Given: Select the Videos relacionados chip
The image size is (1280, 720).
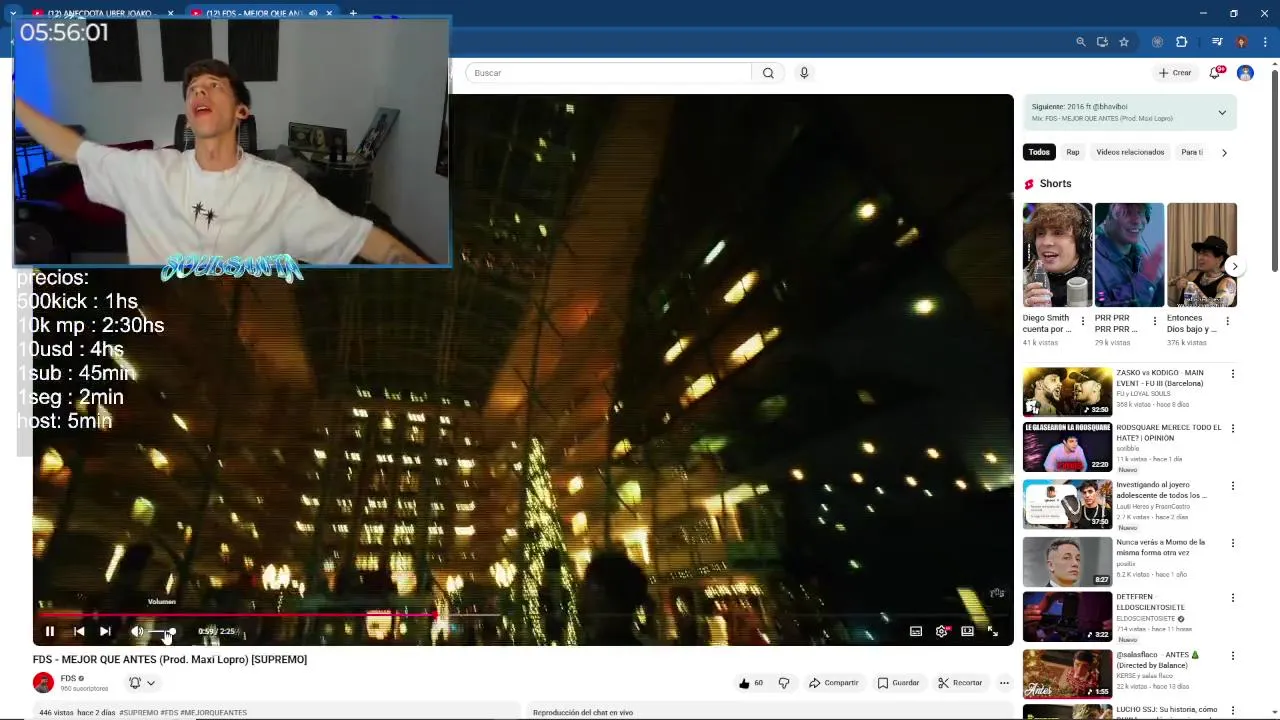Looking at the screenshot, I should coord(1130,152).
